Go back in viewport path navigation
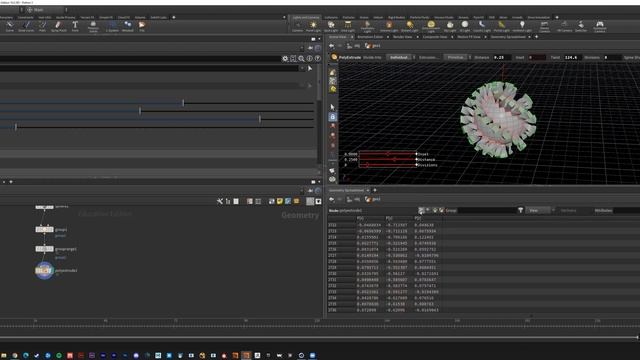This screenshot has width=640, height=360. tap(332, 46)
